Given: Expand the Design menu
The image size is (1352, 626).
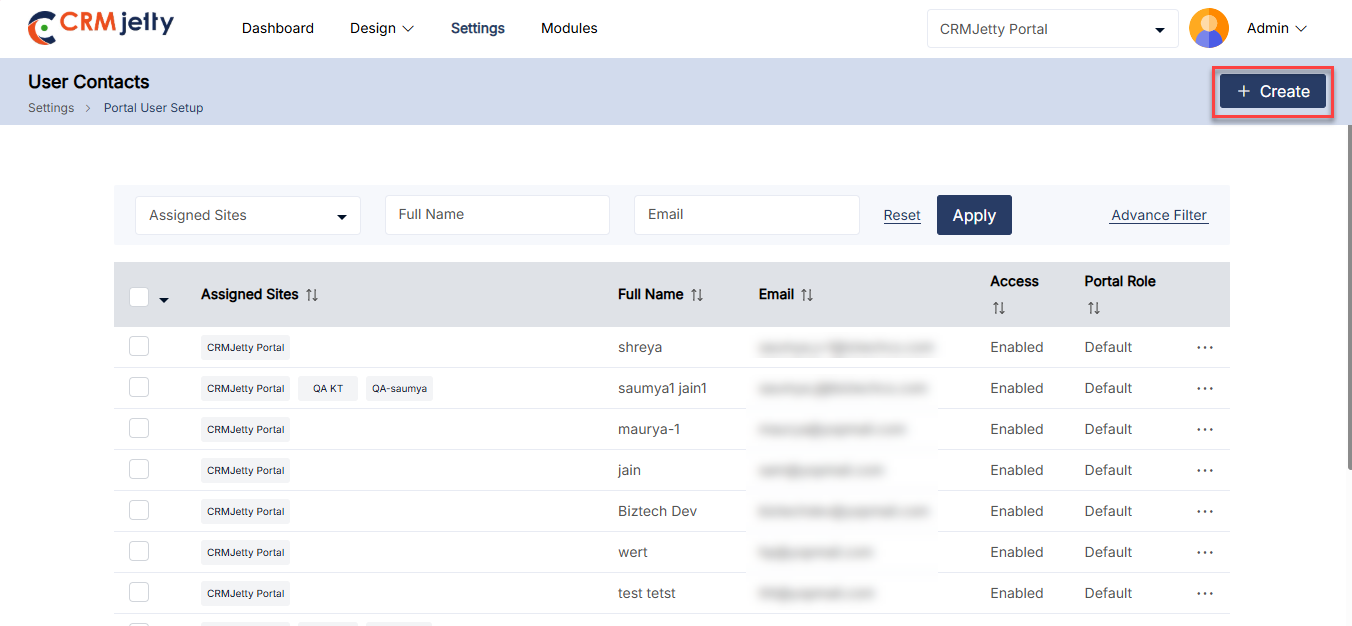Looking at the screenshot, I should point(381,28).
